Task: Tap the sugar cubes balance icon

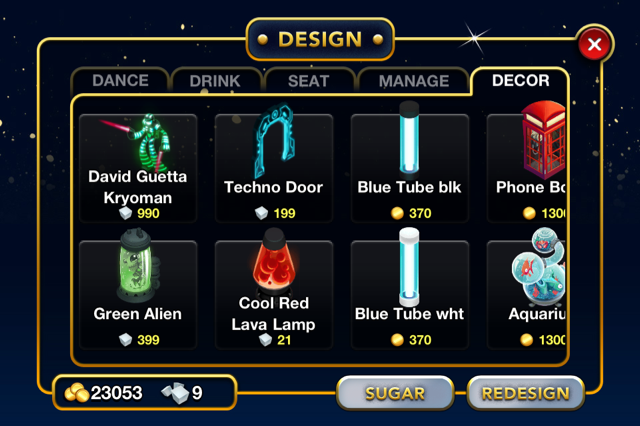Action: click(176, 393)
